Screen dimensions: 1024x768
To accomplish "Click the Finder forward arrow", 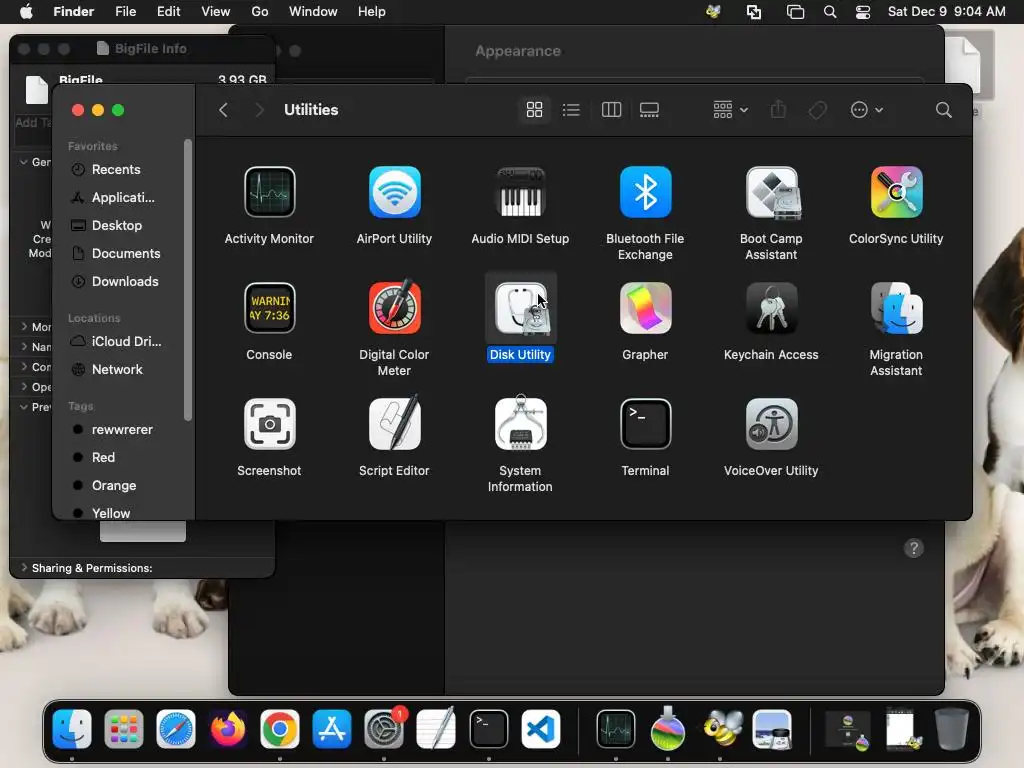I will 259,110.
